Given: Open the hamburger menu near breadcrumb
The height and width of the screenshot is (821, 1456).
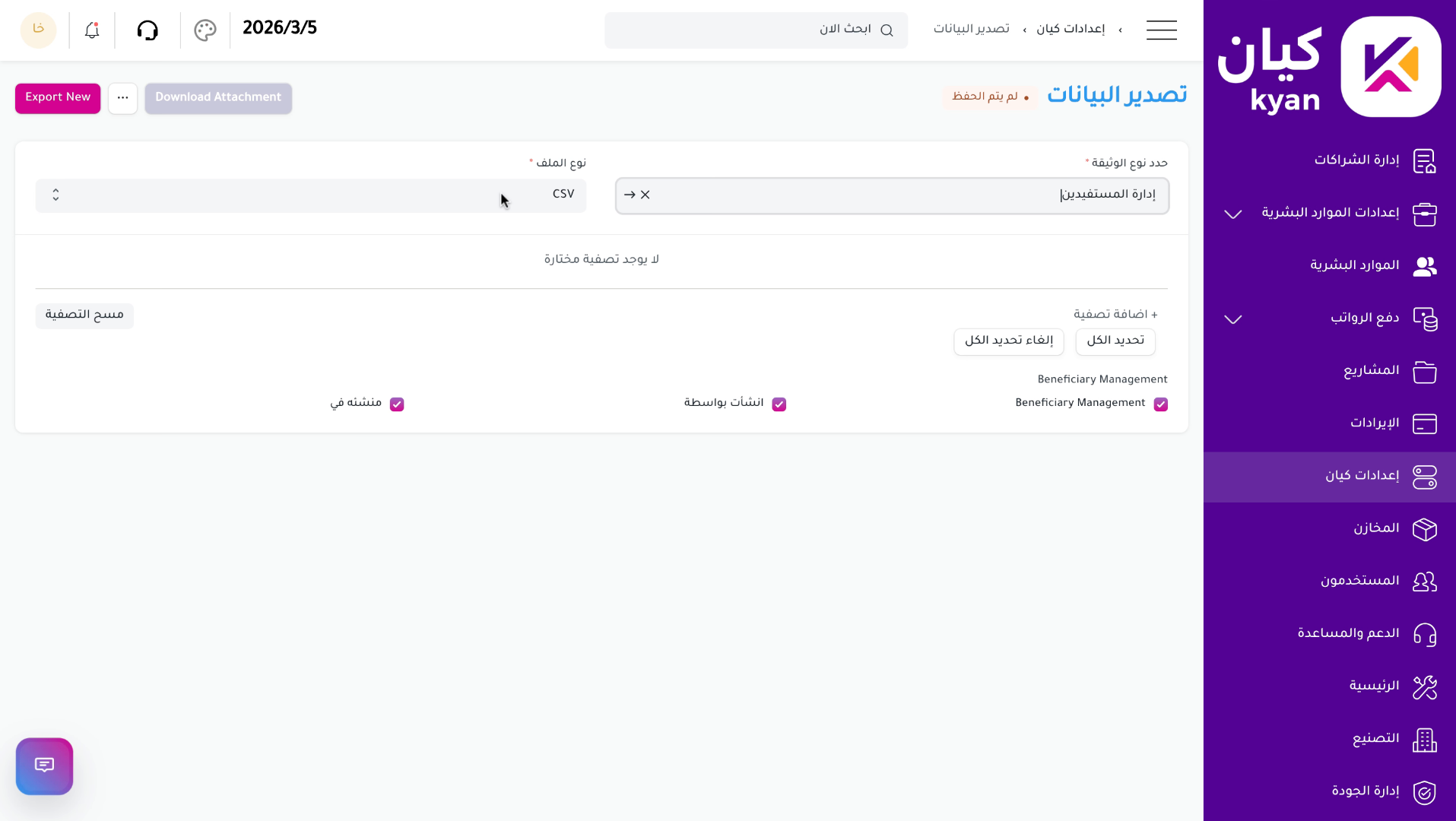Looking at the screenshot, I should click(1161, 30).
